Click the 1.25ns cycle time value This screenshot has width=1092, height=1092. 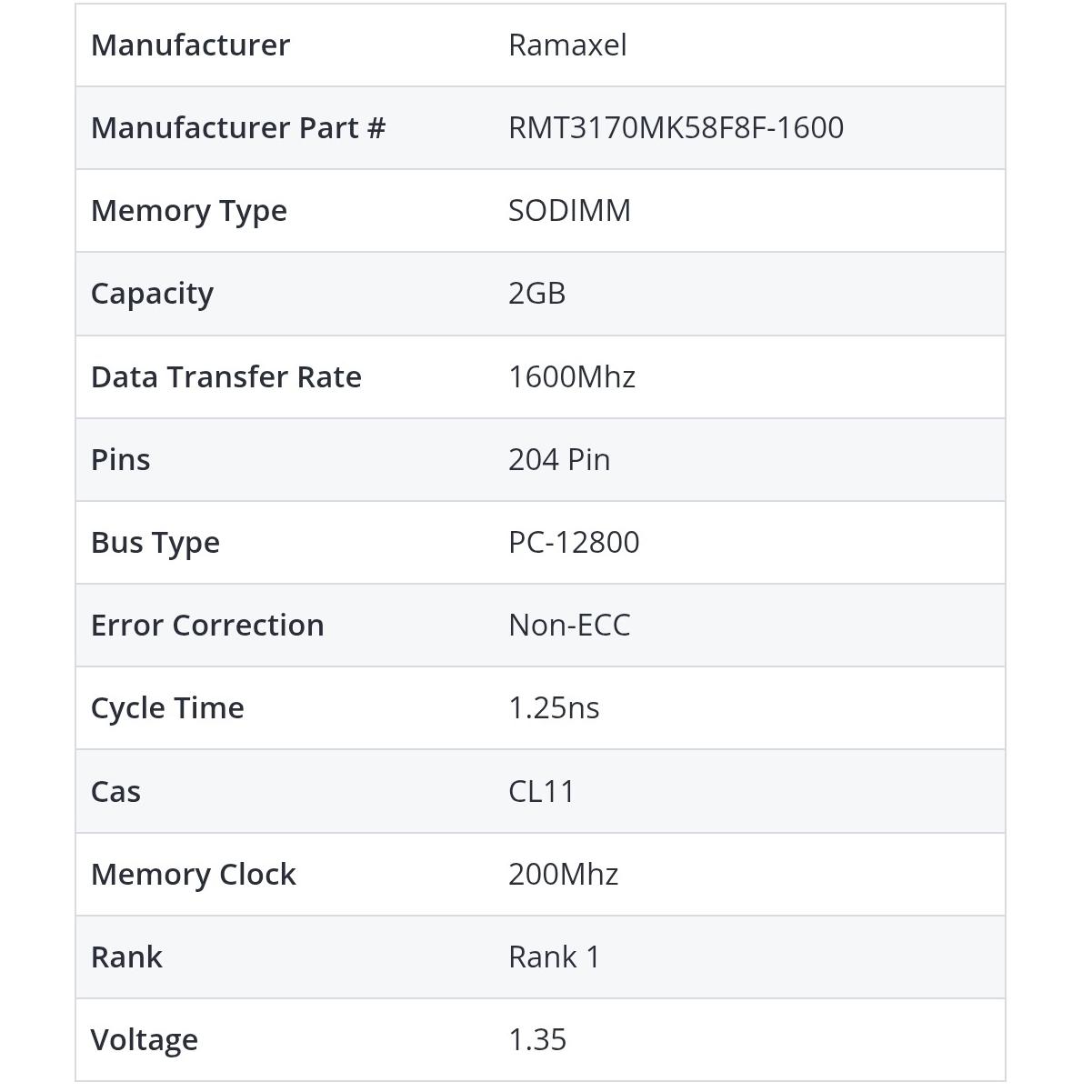[554, 708]
